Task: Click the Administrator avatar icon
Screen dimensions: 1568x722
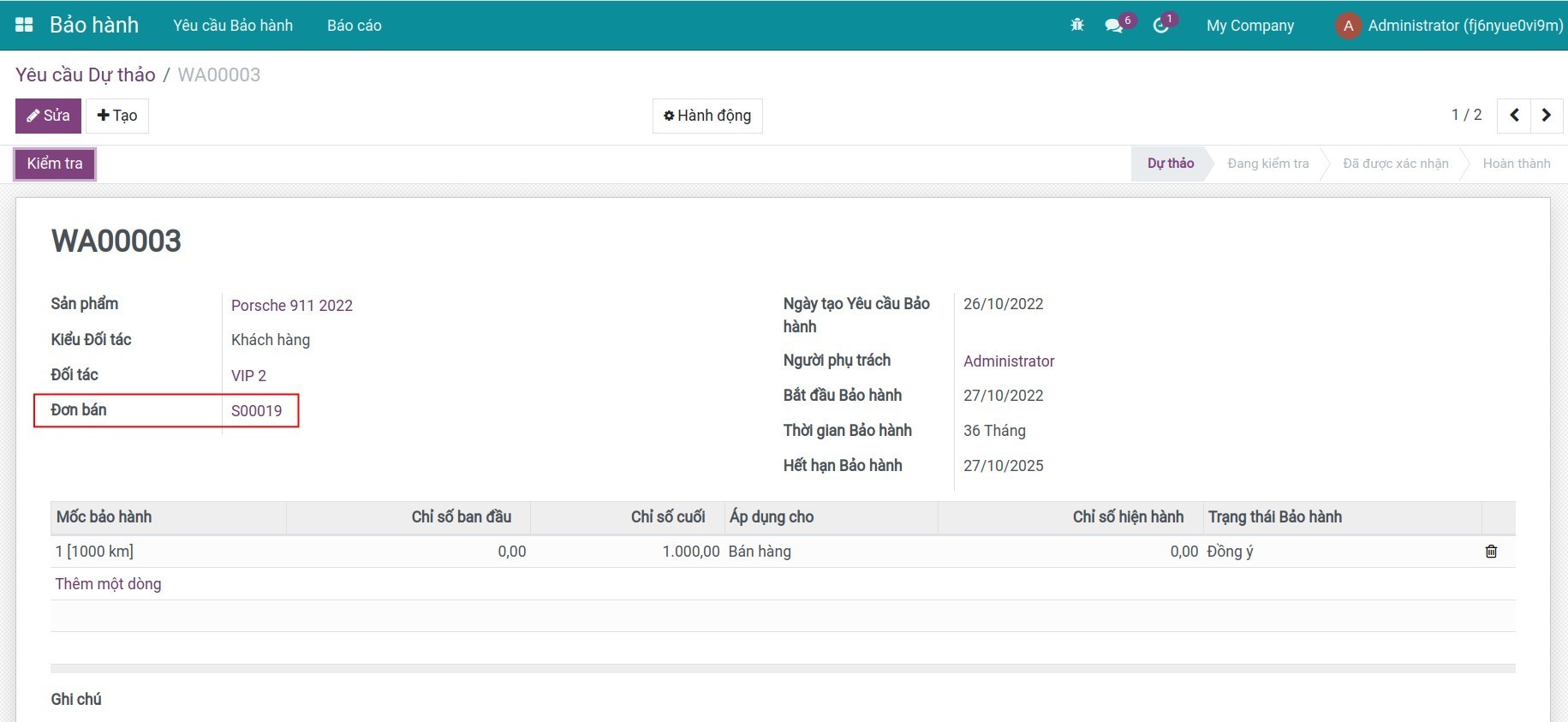Action: [x=1348, y=26]
